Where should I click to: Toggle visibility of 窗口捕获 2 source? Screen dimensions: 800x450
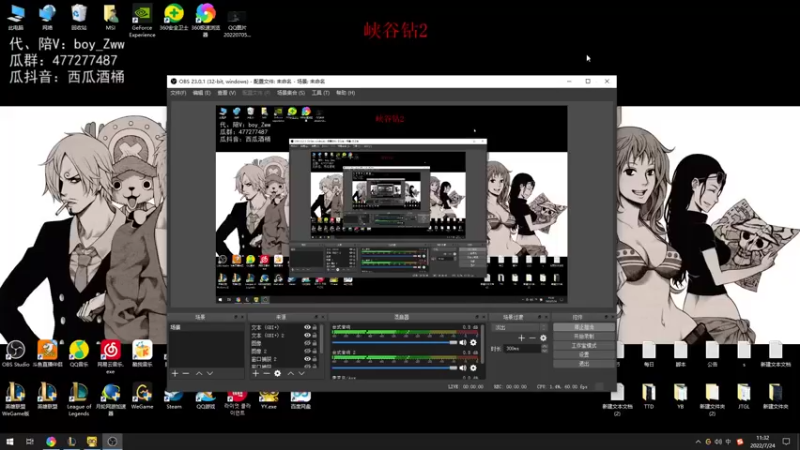click(307, 359)
